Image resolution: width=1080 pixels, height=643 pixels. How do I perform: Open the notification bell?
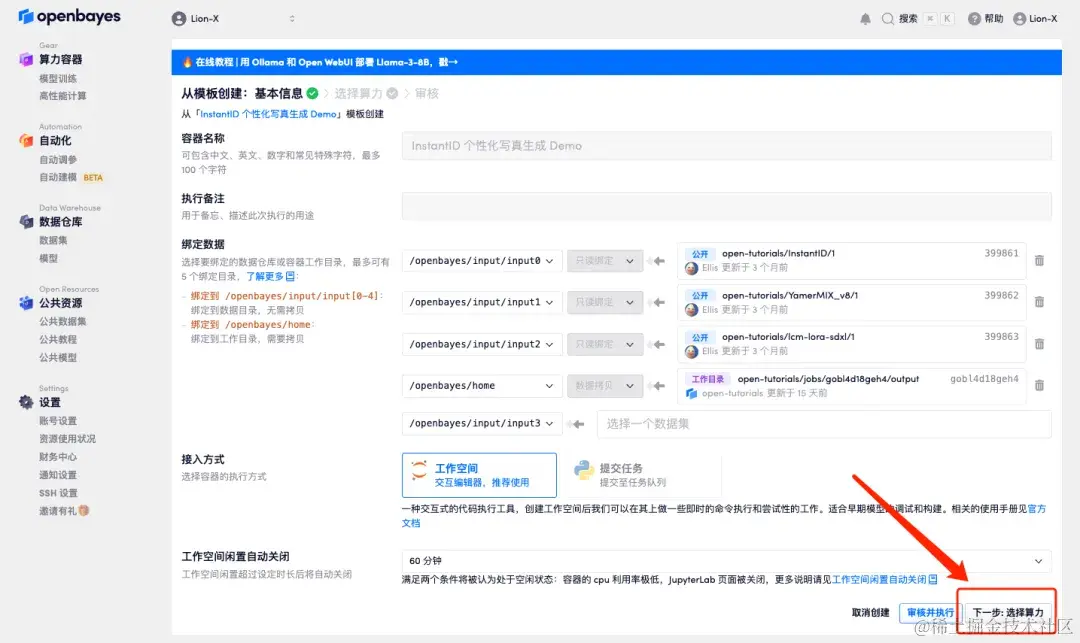click(865, 19)
